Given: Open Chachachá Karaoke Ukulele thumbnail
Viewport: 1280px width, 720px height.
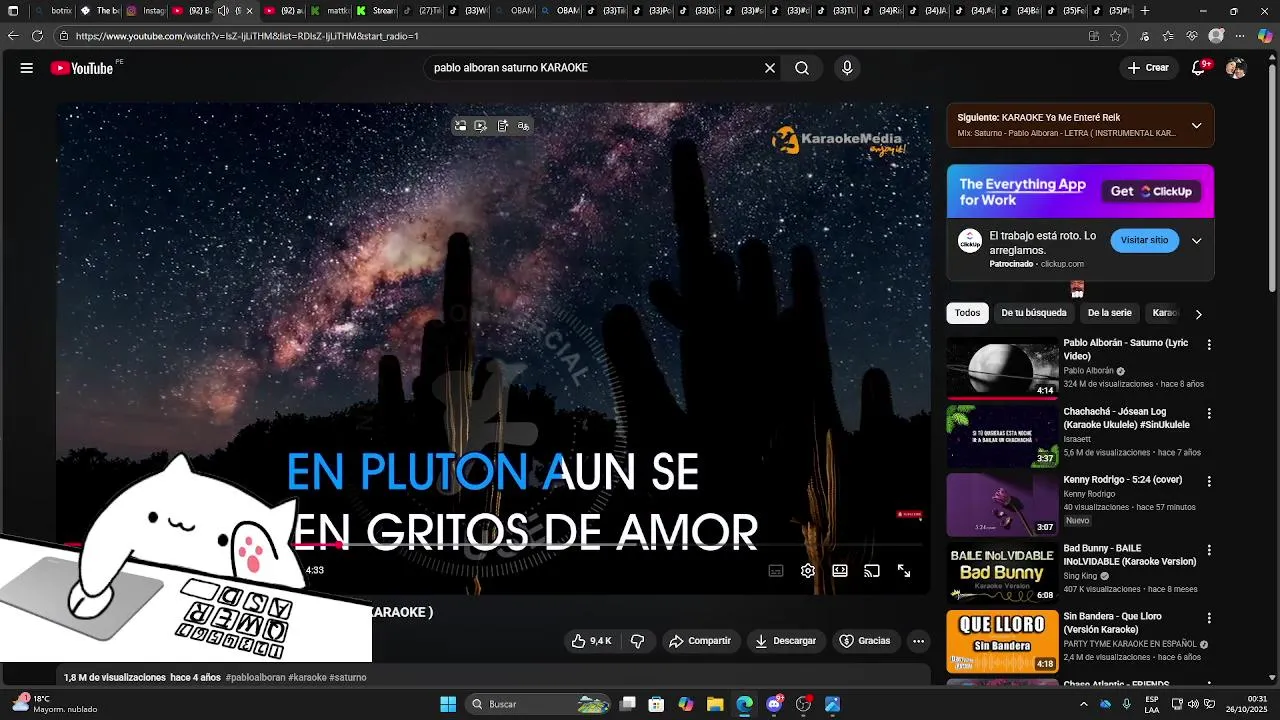Looking at the screenshot, I should (1002, 436).
